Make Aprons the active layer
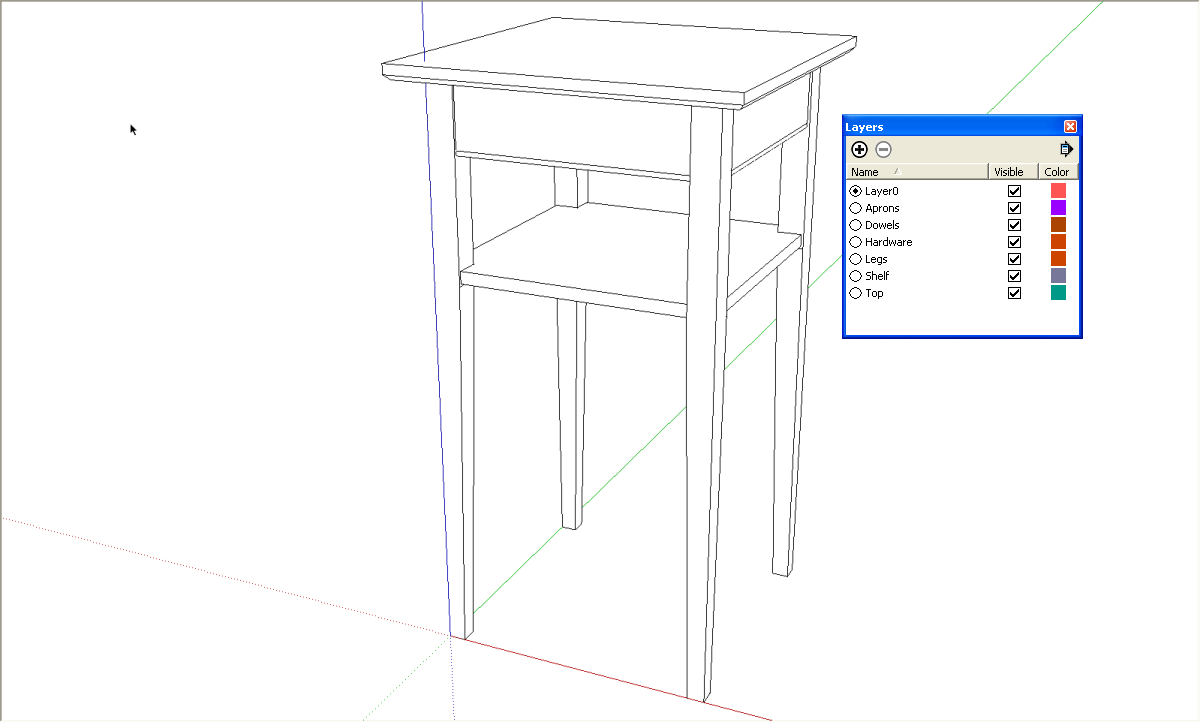 coord(855,208)
